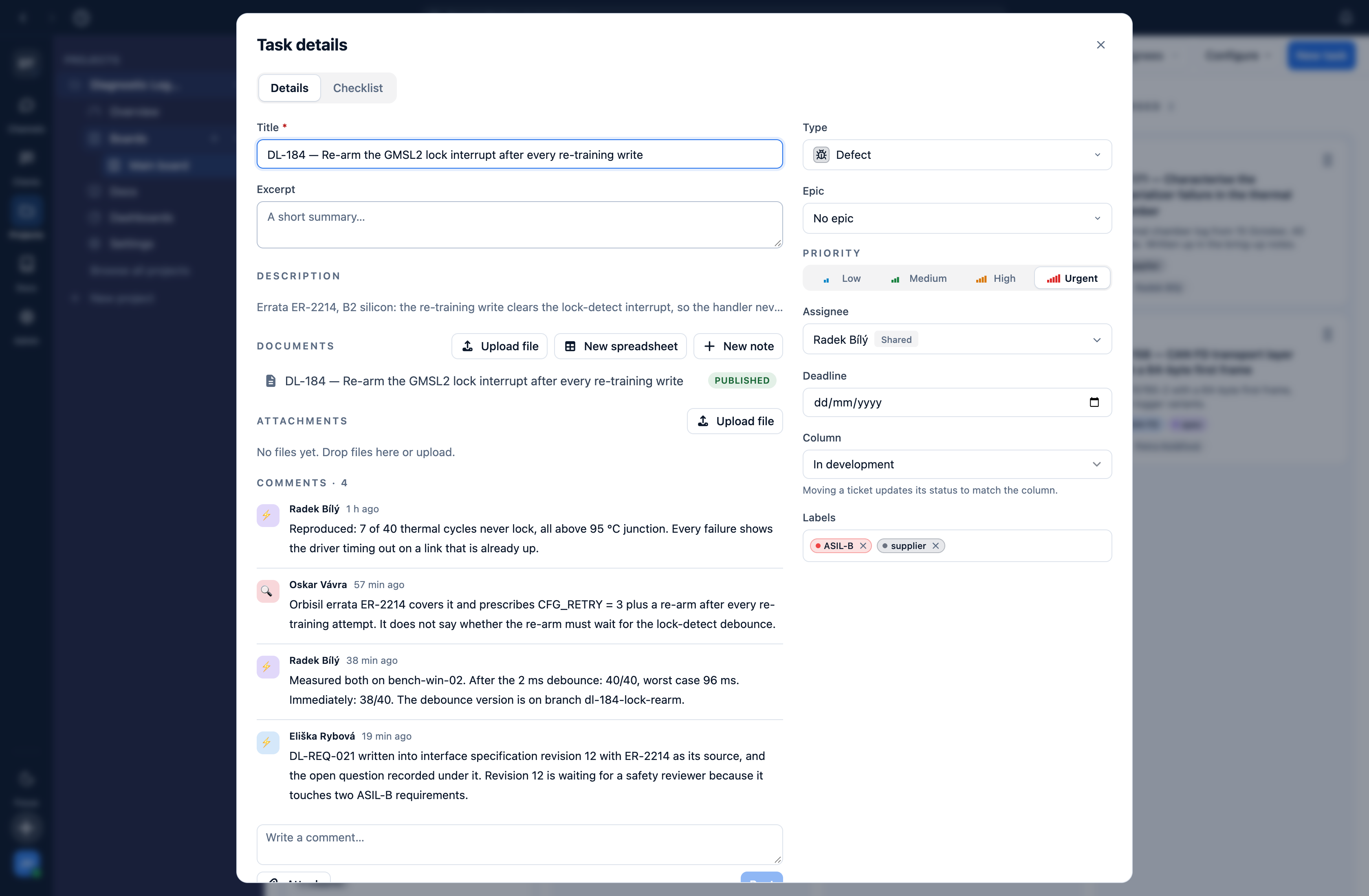Click the Title input field
The width and height of the screenshot is (1369, 896).
click(519, 154)
